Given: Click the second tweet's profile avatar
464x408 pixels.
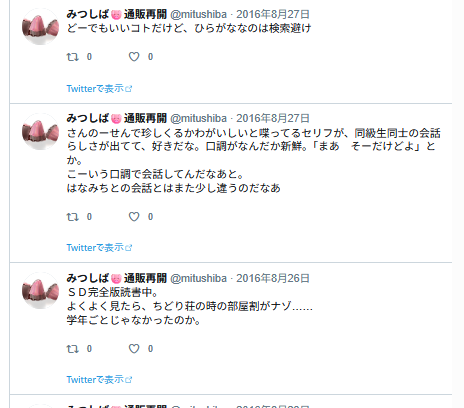Looking at the screenshot, I should point(40,131).
